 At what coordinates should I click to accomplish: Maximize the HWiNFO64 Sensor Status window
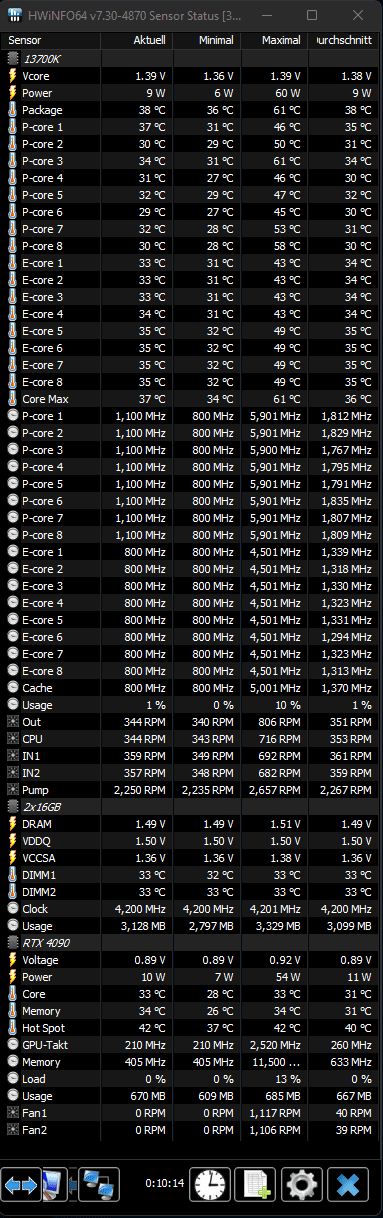pyautogui.click(x=312, y=15)
